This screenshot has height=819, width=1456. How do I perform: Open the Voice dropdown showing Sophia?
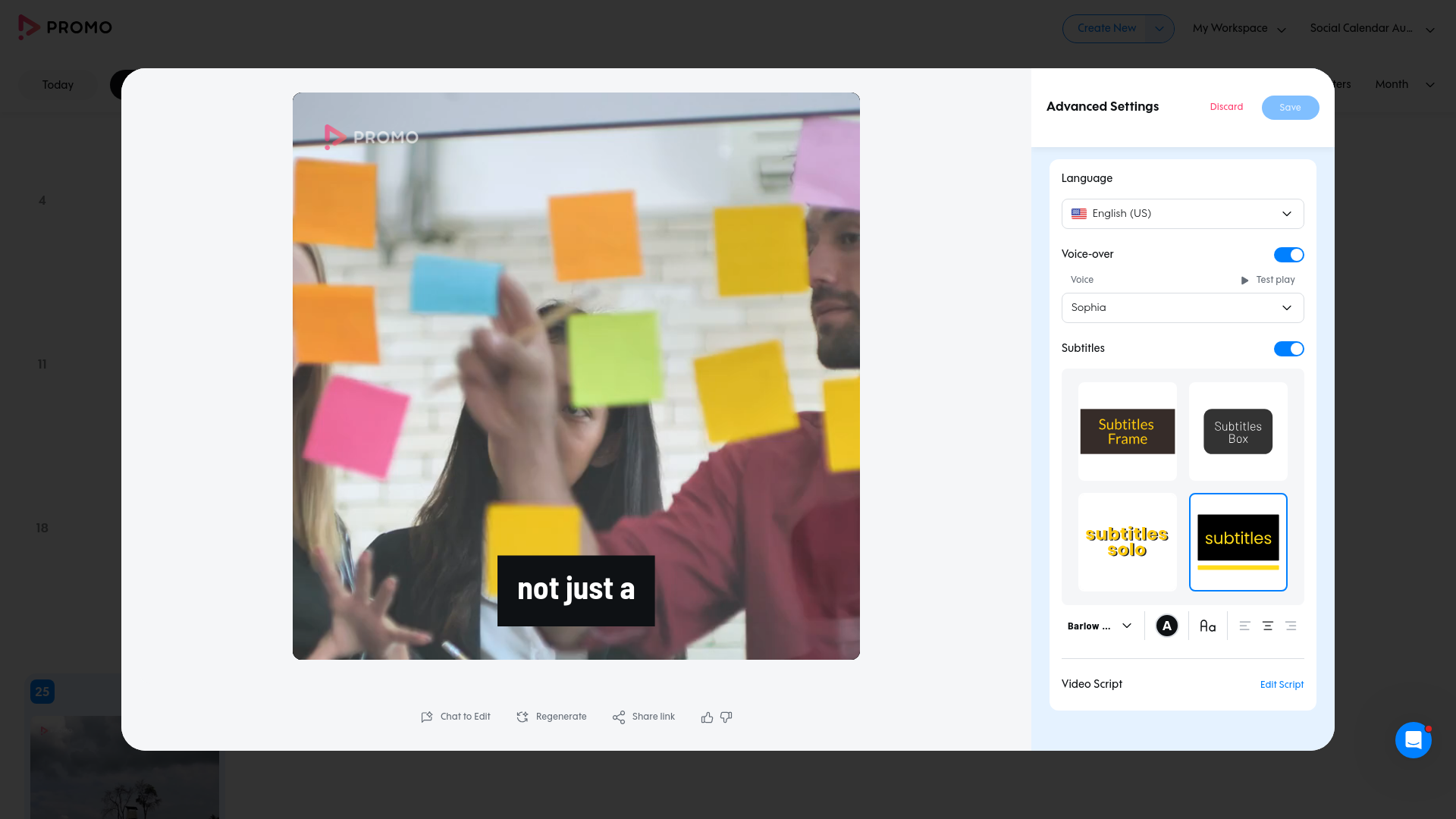[x=1182, y=308]
